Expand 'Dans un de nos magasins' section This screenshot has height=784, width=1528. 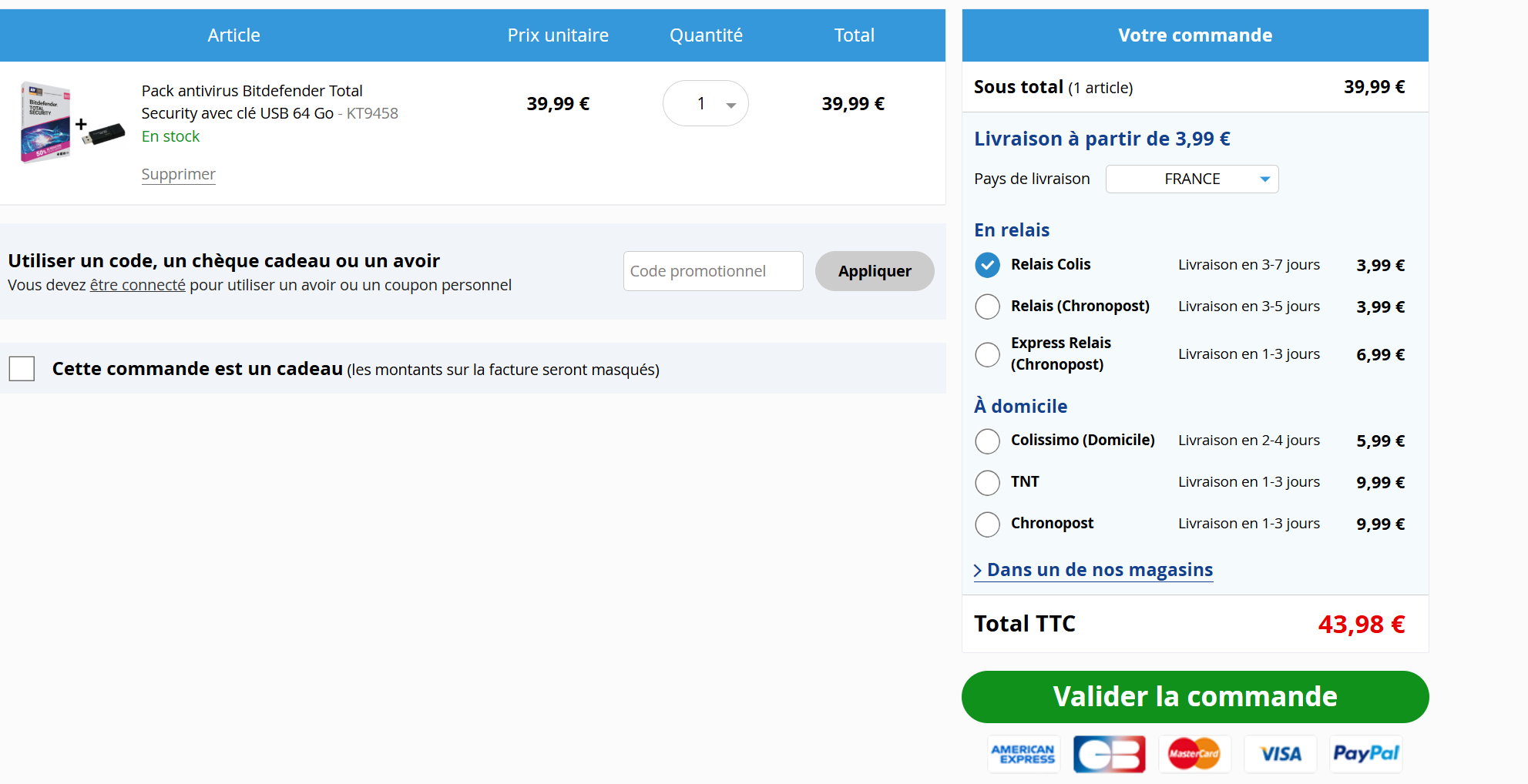coord(1093,570)
